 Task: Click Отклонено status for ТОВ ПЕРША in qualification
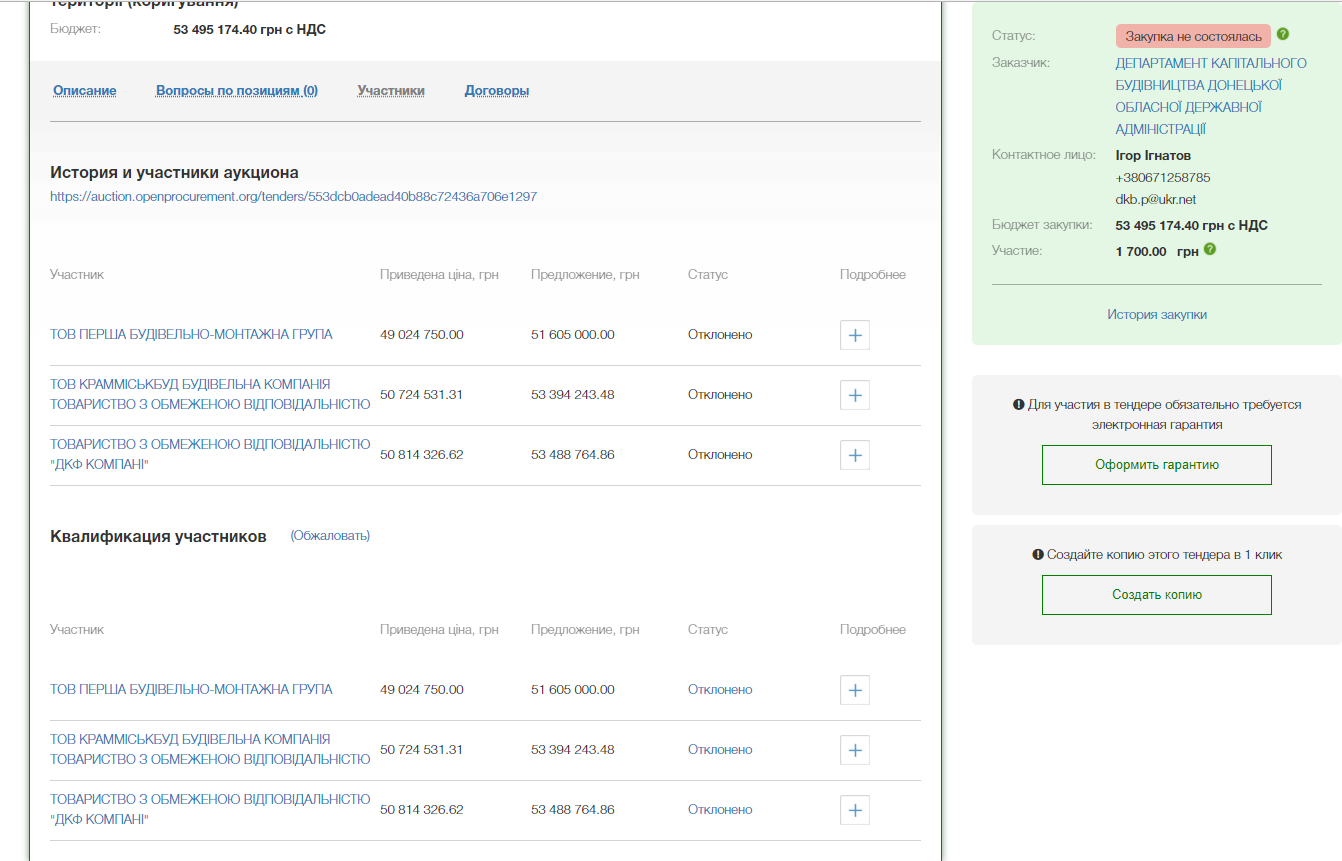pyautogui.click(x=720, y=690)
